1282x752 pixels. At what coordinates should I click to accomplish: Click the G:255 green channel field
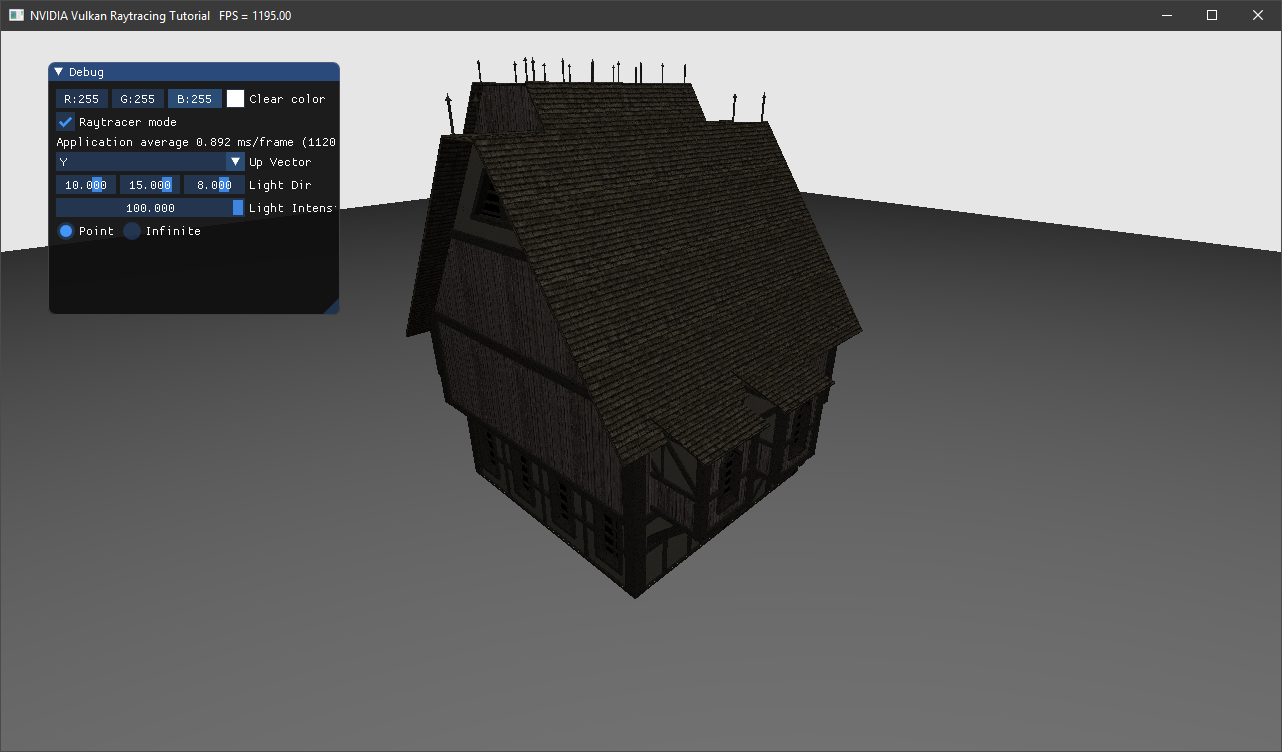pyautogui.click(x=138, y=99)
